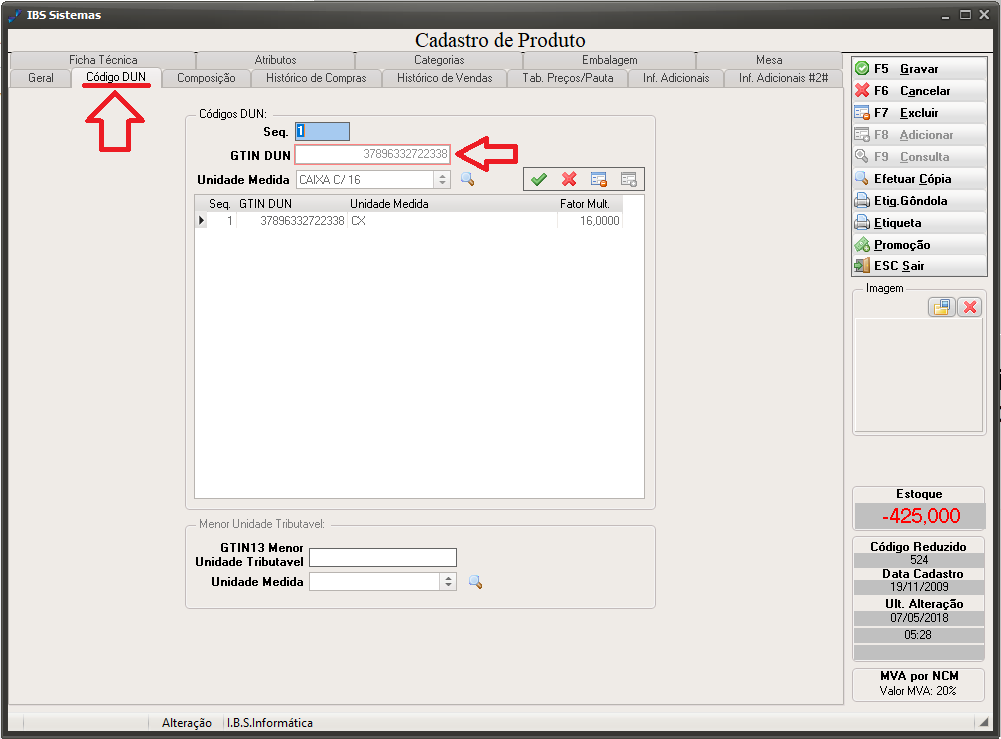Maximize the IBS Sistemas window
The height and width of the screenshot is (739, 1001).
click(965, 15)
